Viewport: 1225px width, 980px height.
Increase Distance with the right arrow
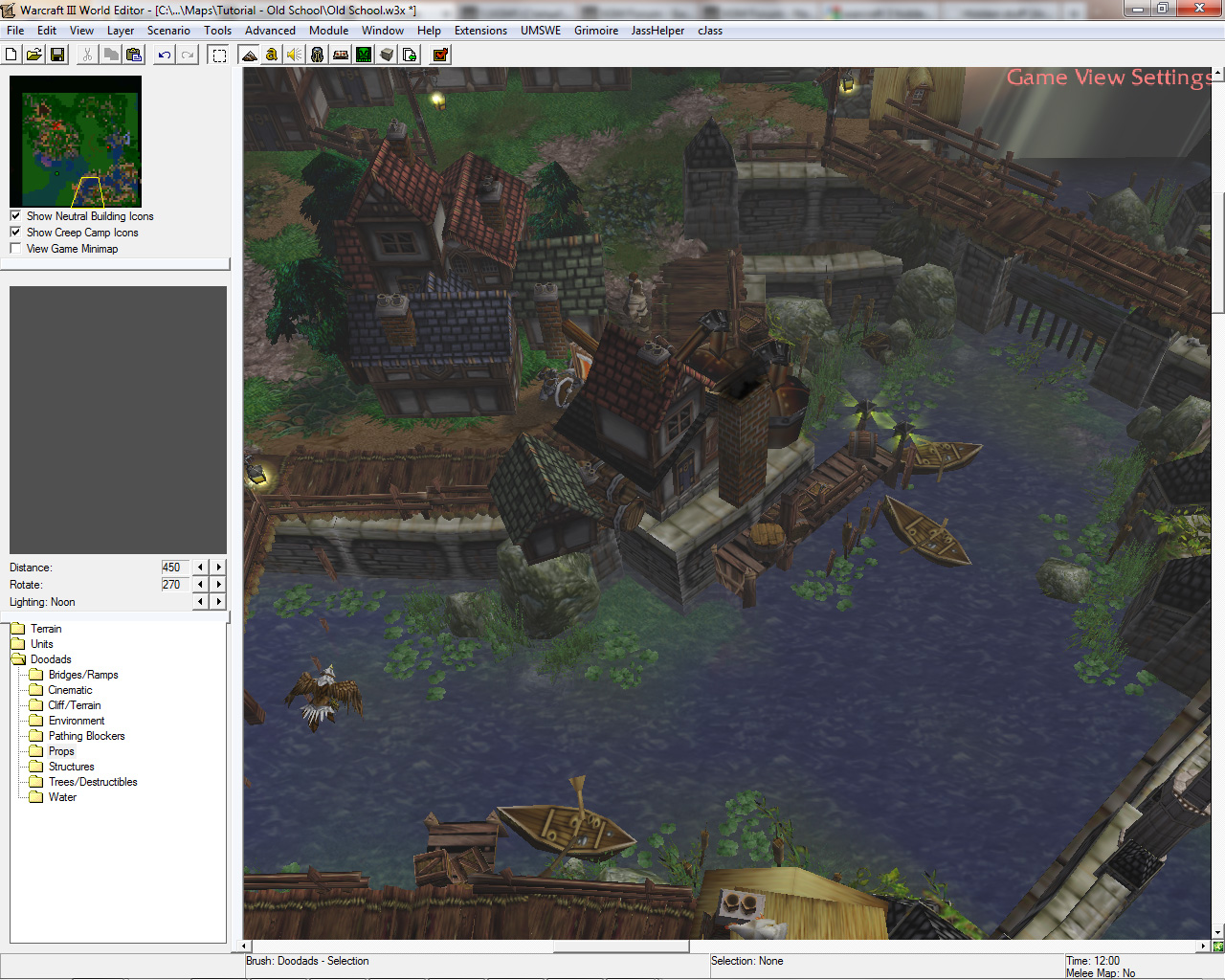(x=219, y=568)
